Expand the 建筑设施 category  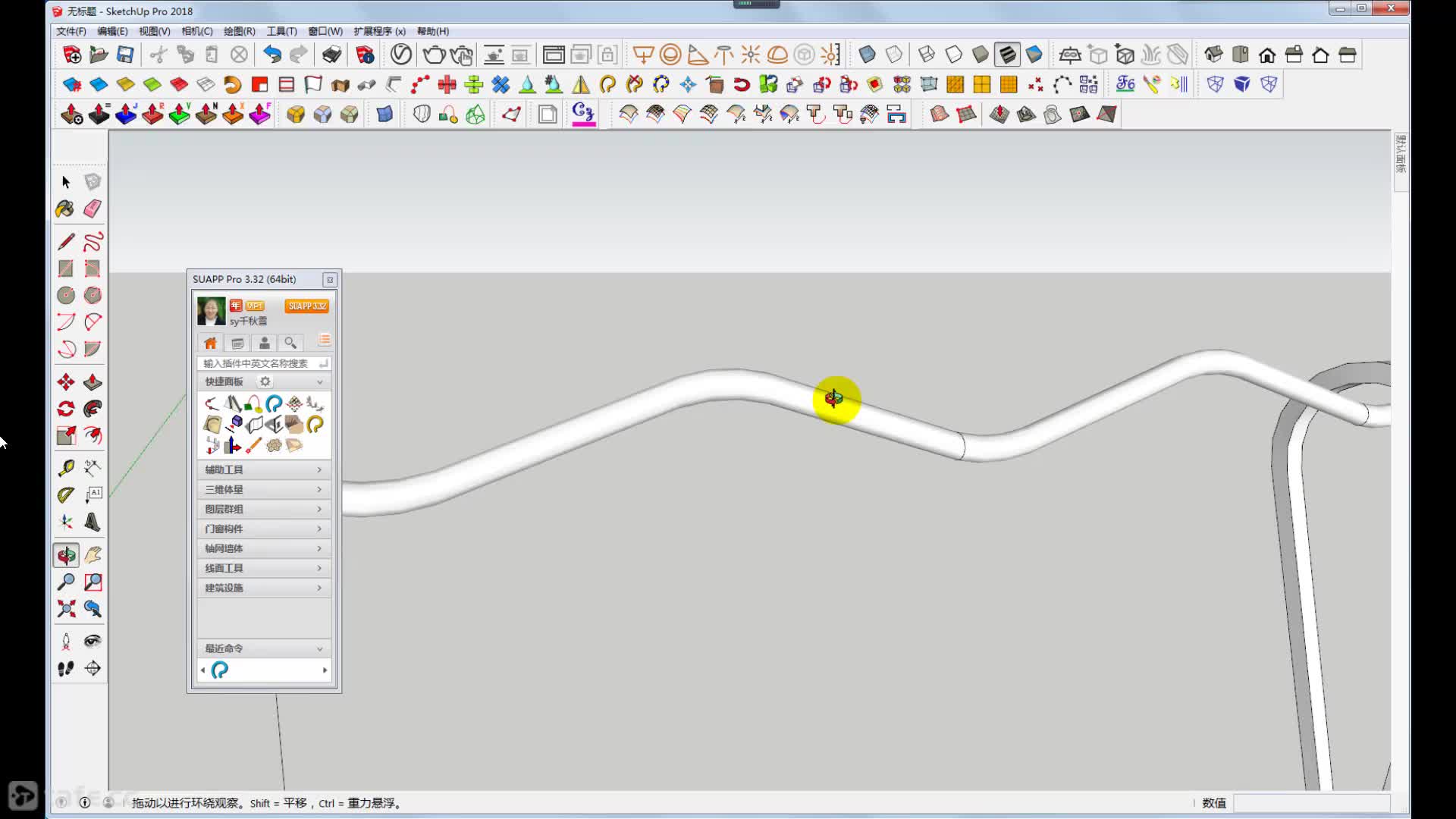(264, 588)
